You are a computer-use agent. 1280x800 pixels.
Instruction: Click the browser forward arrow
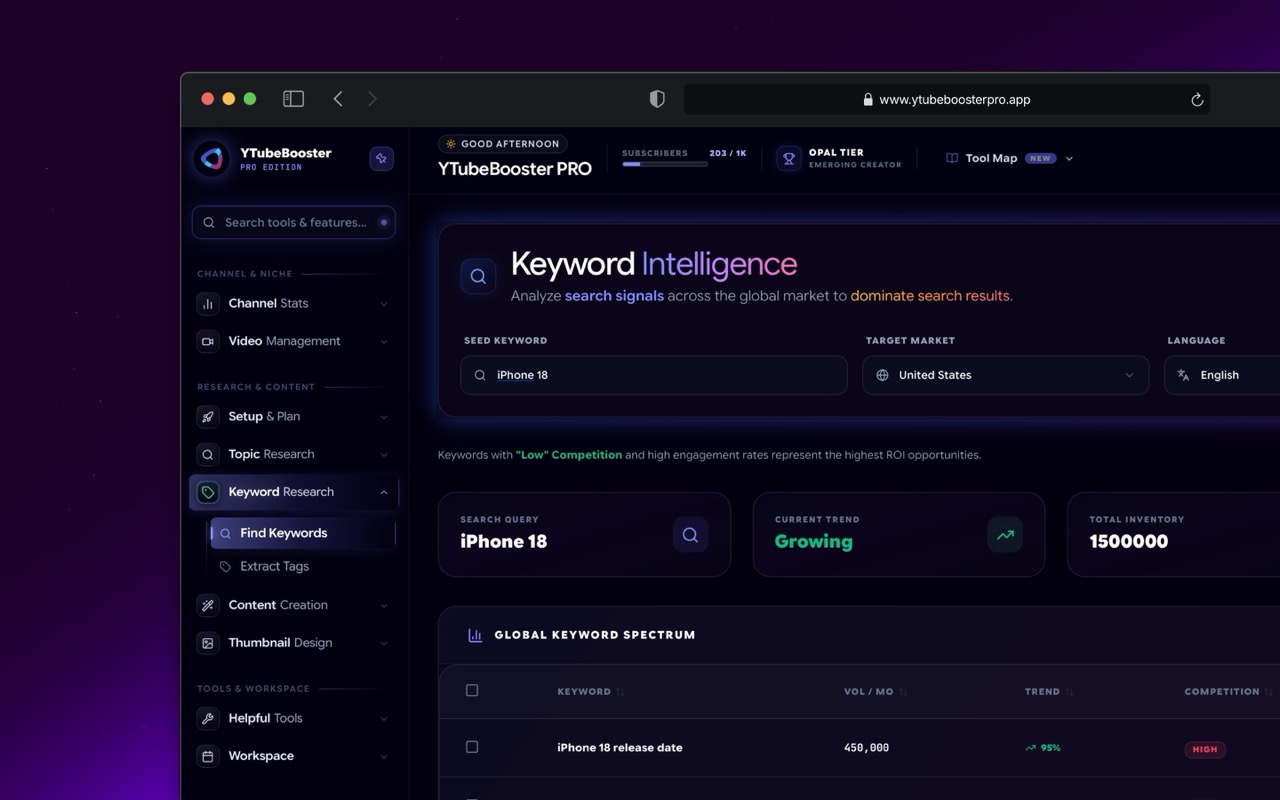click(x=372, y=99)
